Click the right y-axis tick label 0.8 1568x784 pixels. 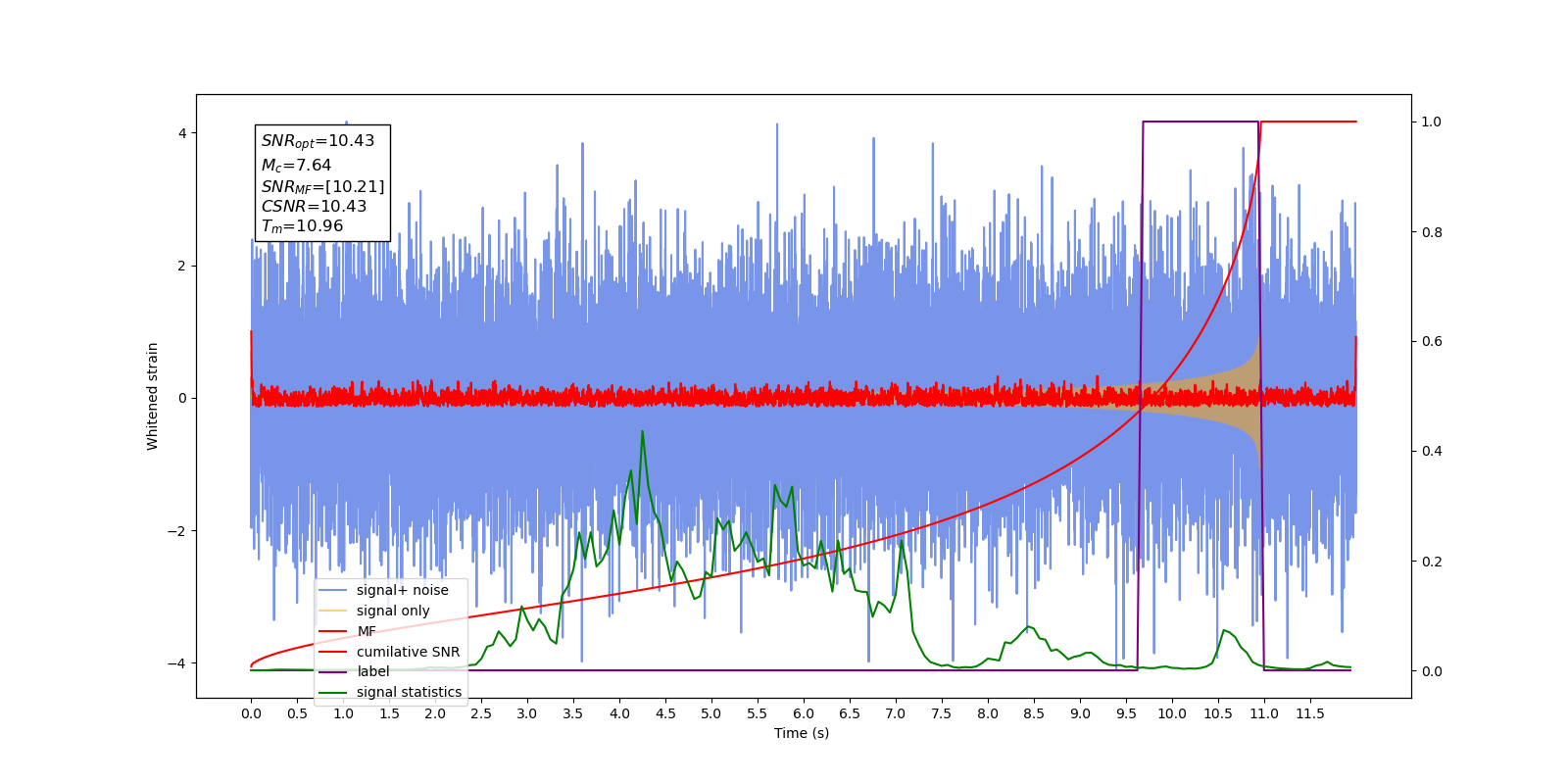click(1432, 232)
